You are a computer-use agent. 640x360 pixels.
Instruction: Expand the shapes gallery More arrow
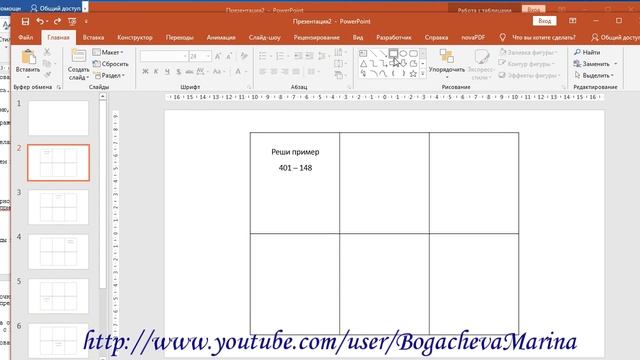423,74
